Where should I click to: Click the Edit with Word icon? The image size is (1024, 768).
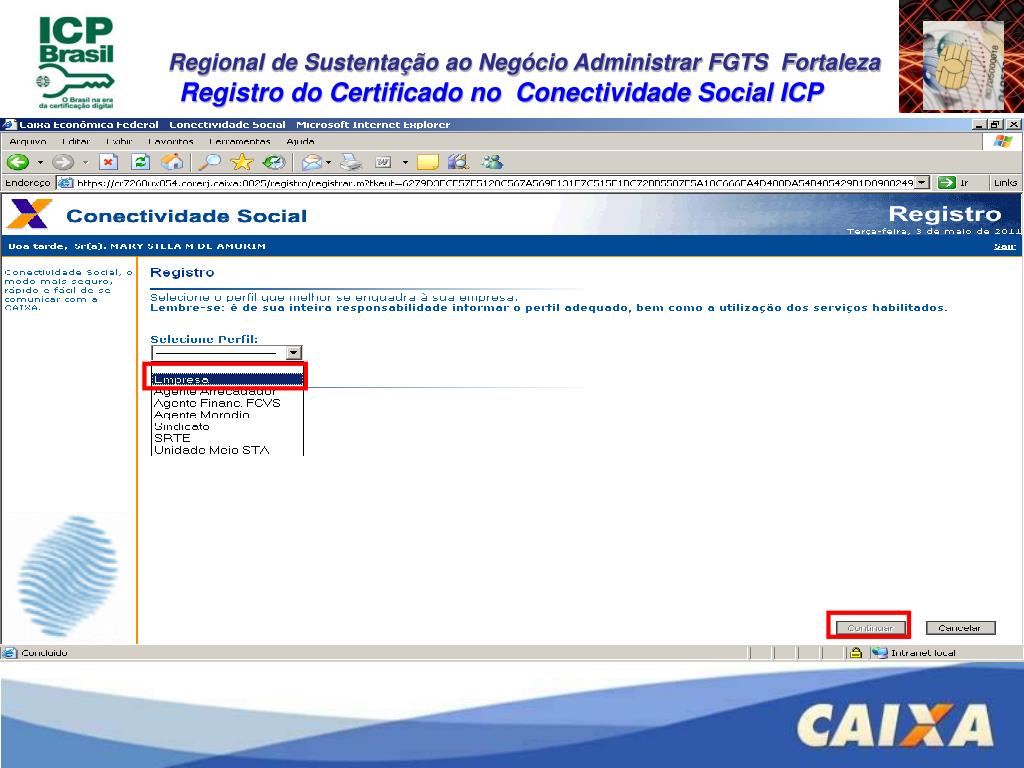coord(383,162)
